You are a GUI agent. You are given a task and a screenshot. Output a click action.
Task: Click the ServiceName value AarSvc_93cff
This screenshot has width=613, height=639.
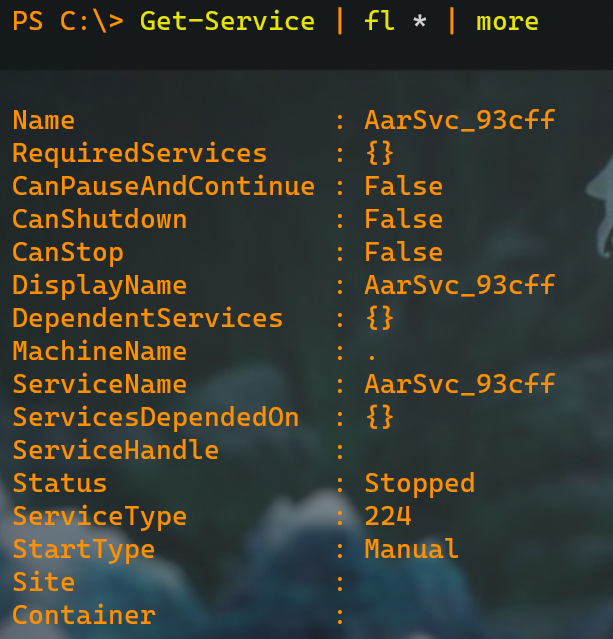[459, 384]
